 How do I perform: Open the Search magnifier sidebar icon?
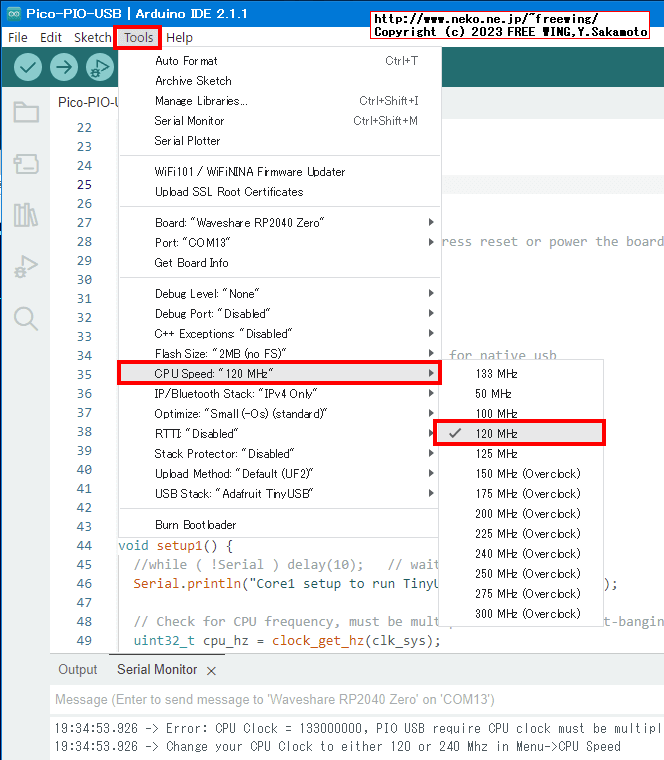(26, 319)
